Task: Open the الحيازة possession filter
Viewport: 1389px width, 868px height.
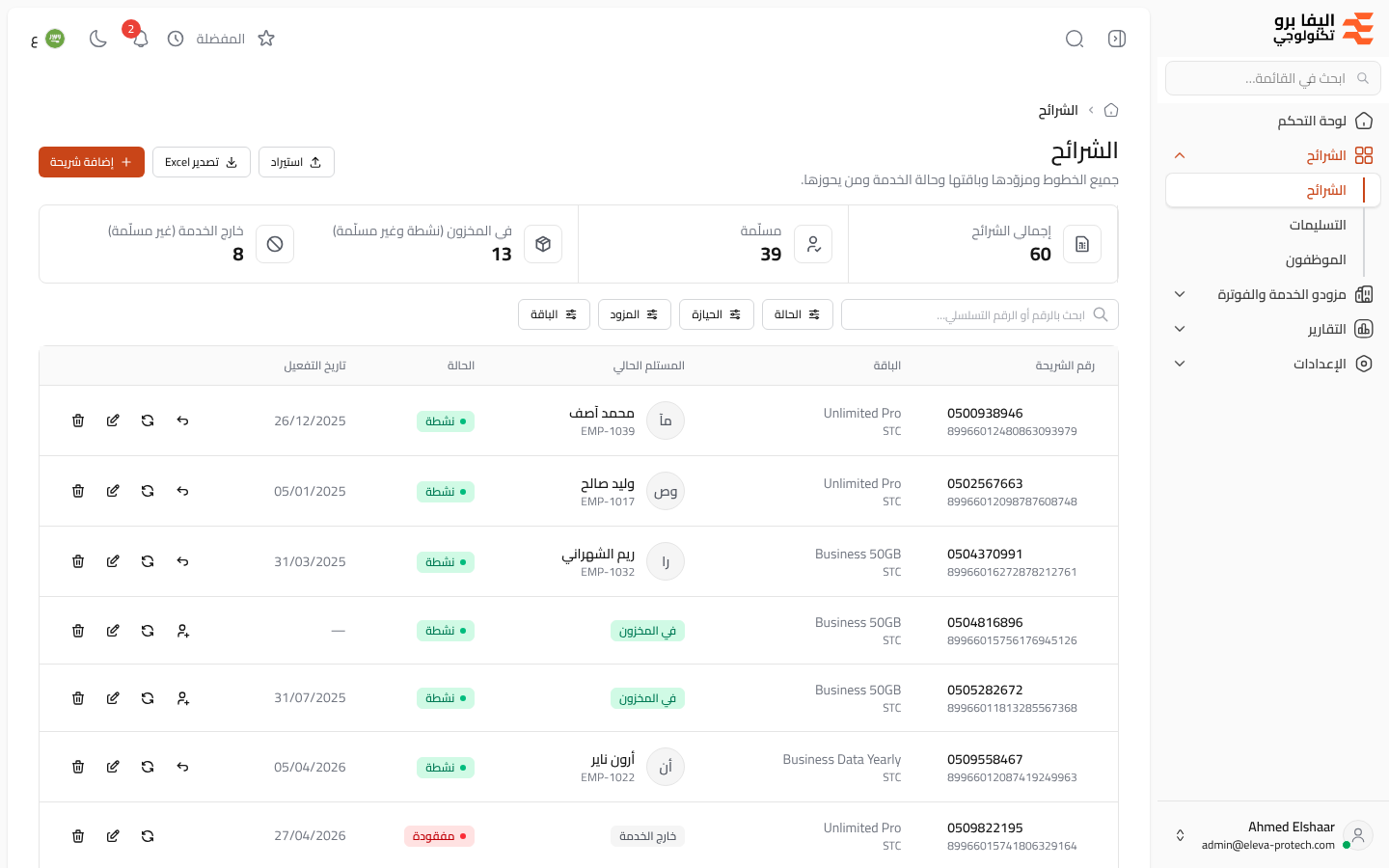Action: click(717, 314)
